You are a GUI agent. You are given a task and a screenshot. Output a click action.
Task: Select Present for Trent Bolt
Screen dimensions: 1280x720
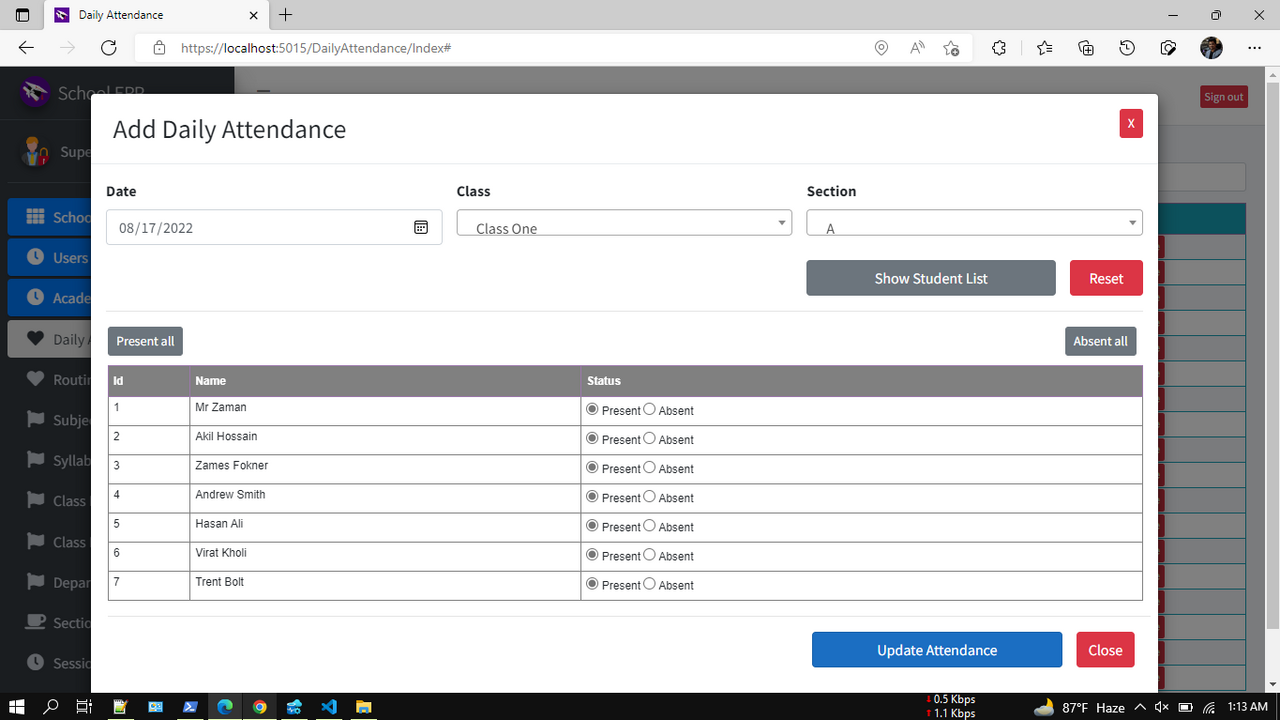tap(593, 583)
